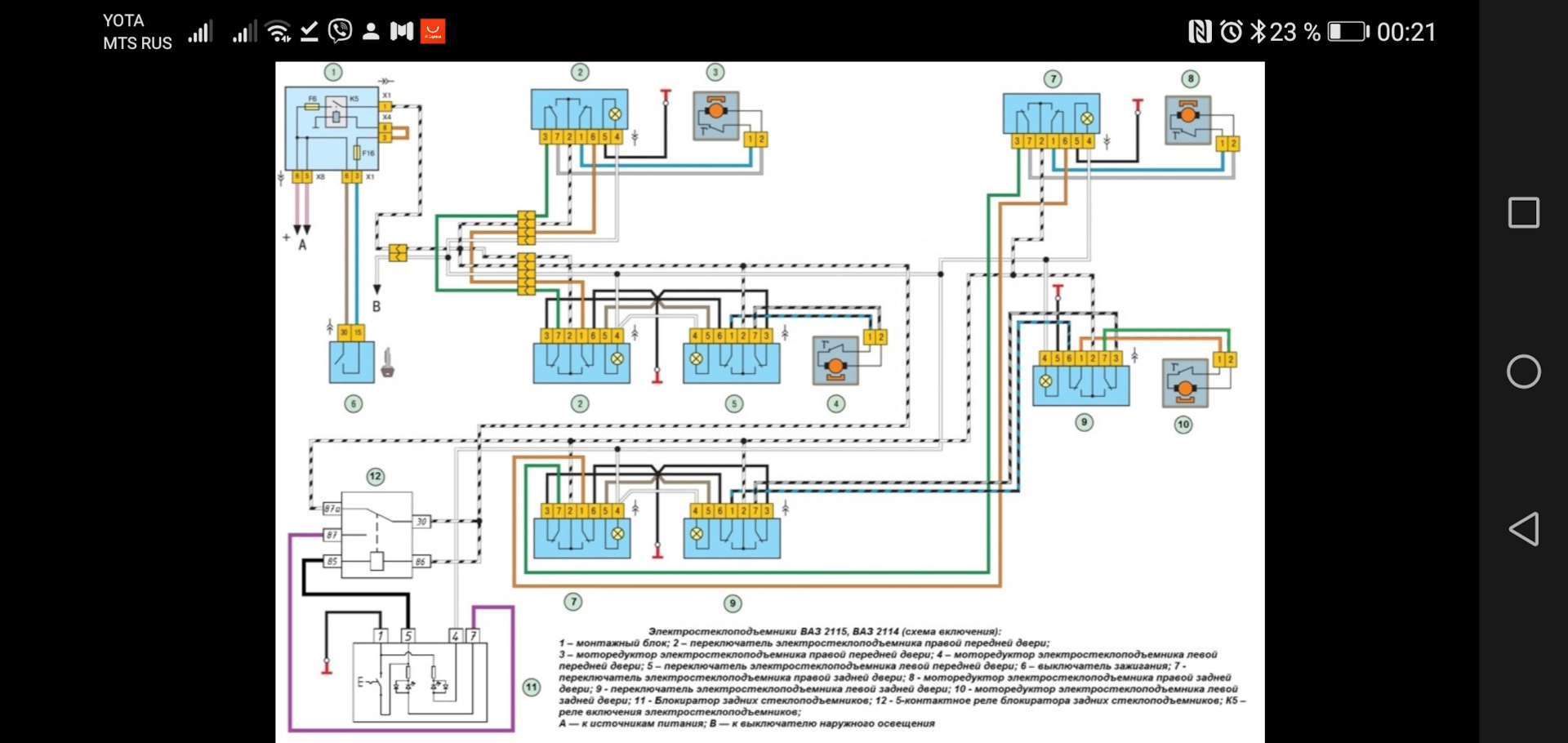Tap the Wi-Fi status icon

(278, 31)
